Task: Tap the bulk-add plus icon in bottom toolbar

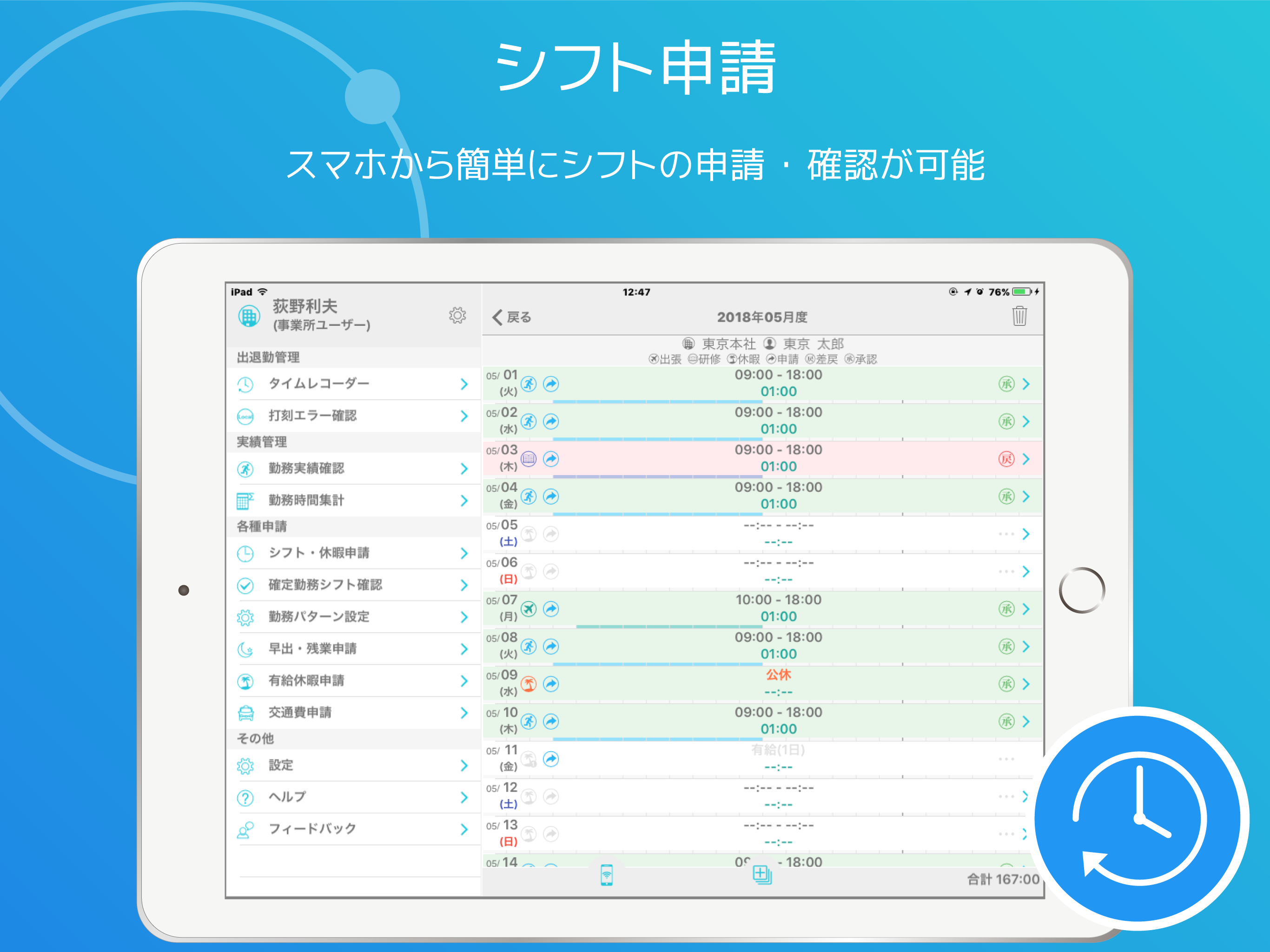Action: click(762, 875)
